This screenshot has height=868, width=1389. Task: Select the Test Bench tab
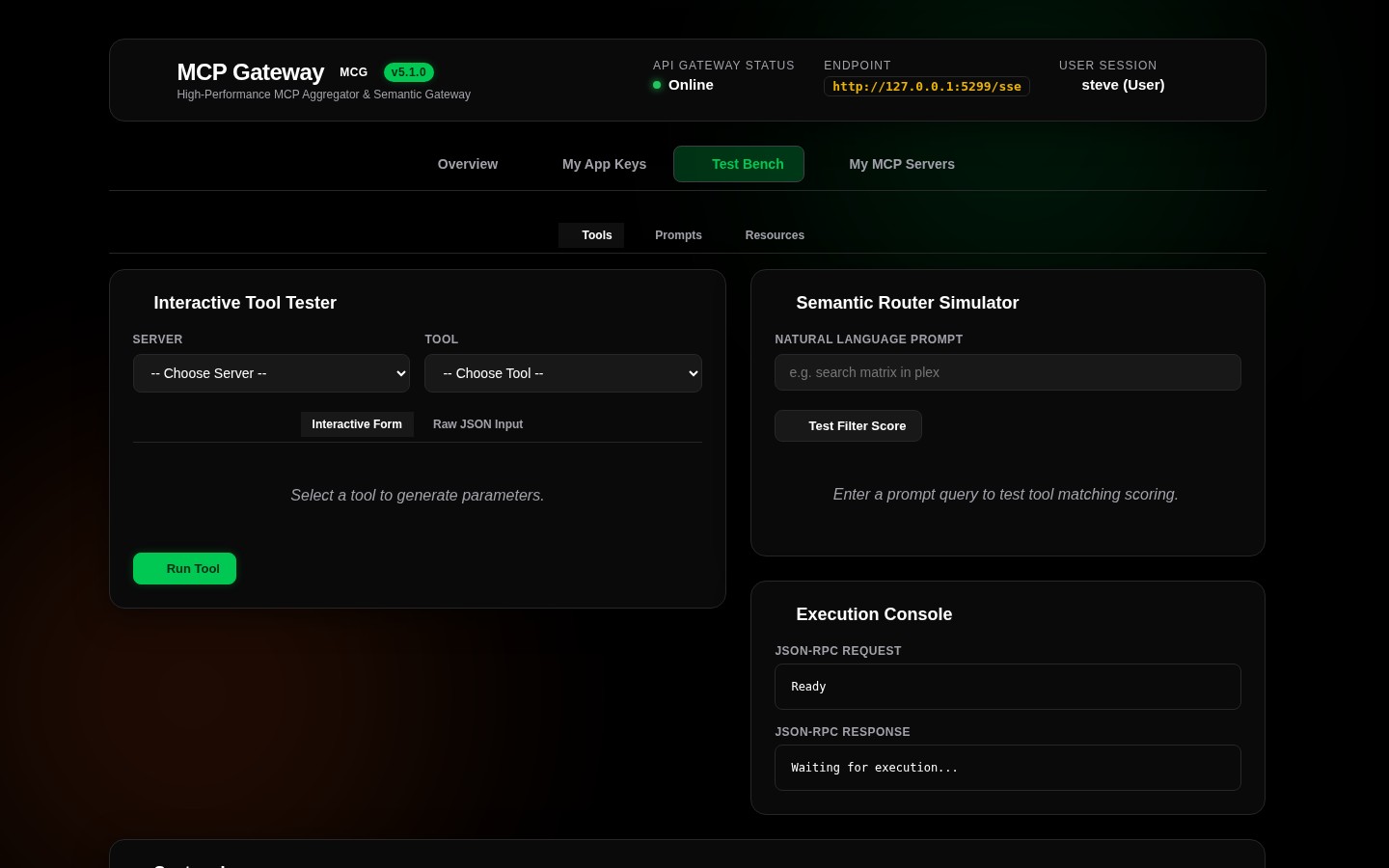739,164
